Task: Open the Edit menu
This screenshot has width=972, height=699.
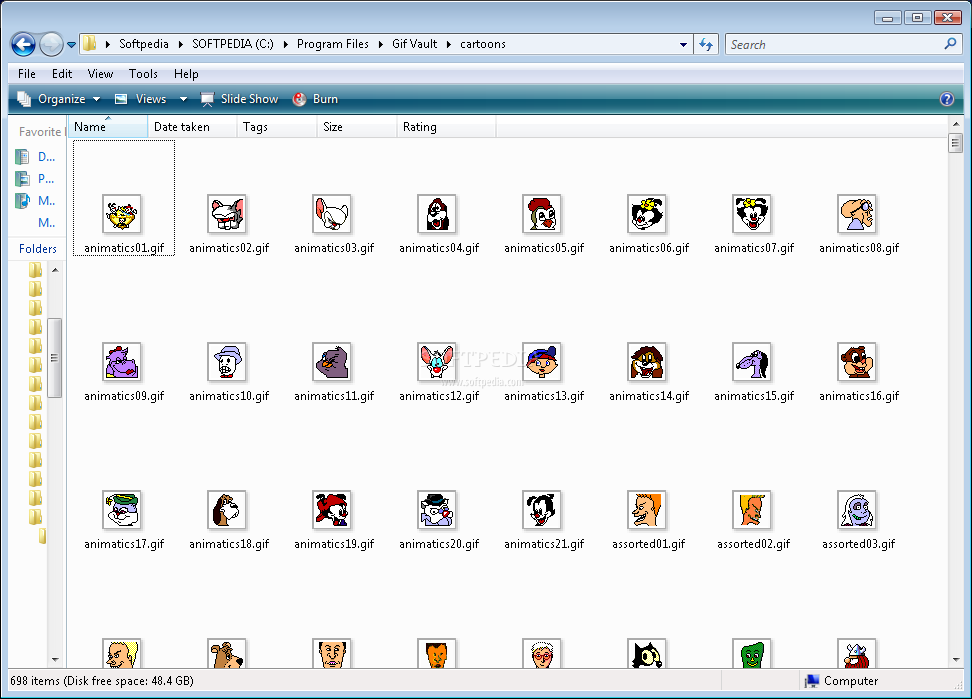Action: point(62,74)
